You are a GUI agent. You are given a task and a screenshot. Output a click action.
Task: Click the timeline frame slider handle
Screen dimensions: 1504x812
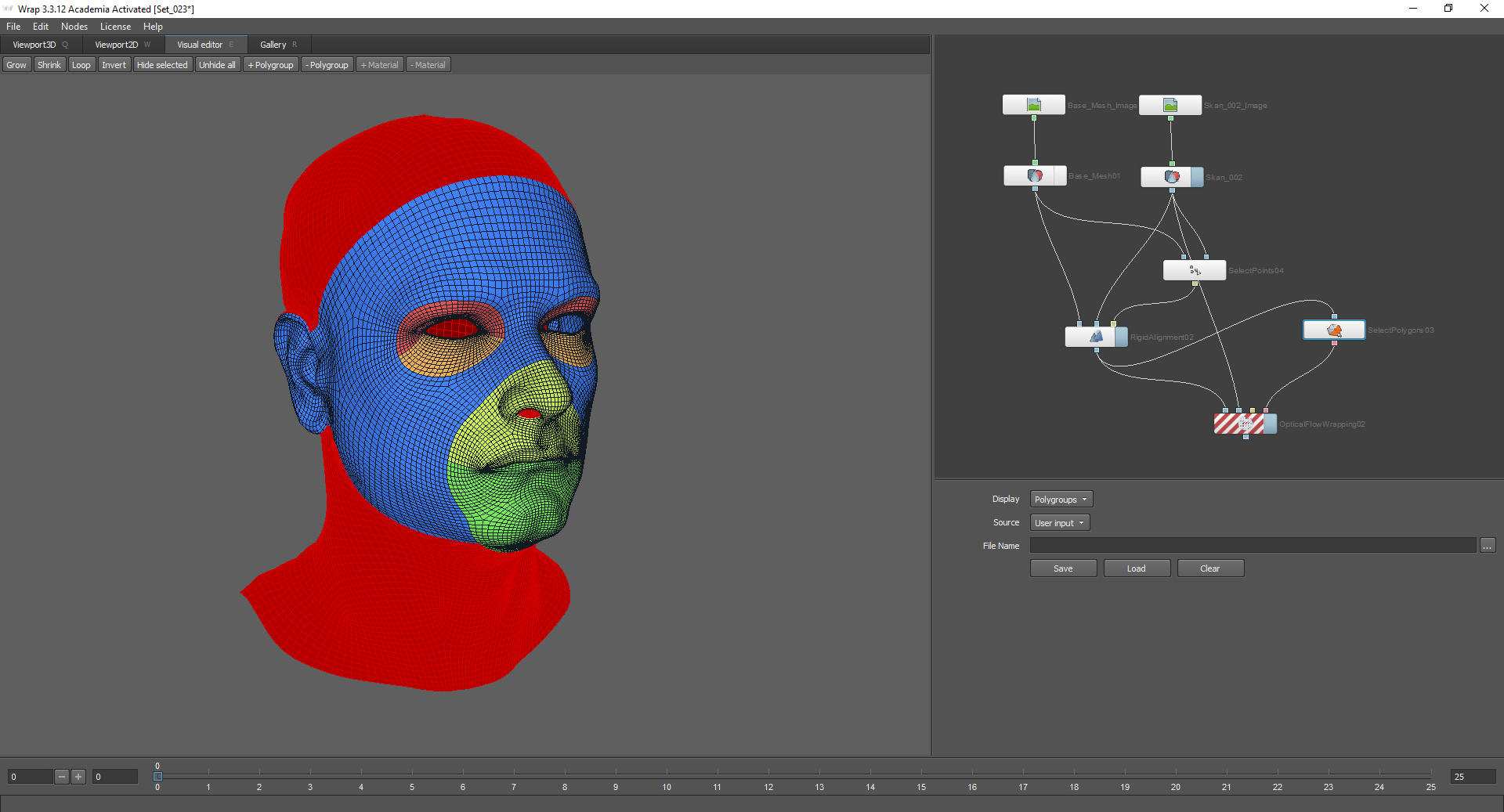pos(157,776)
